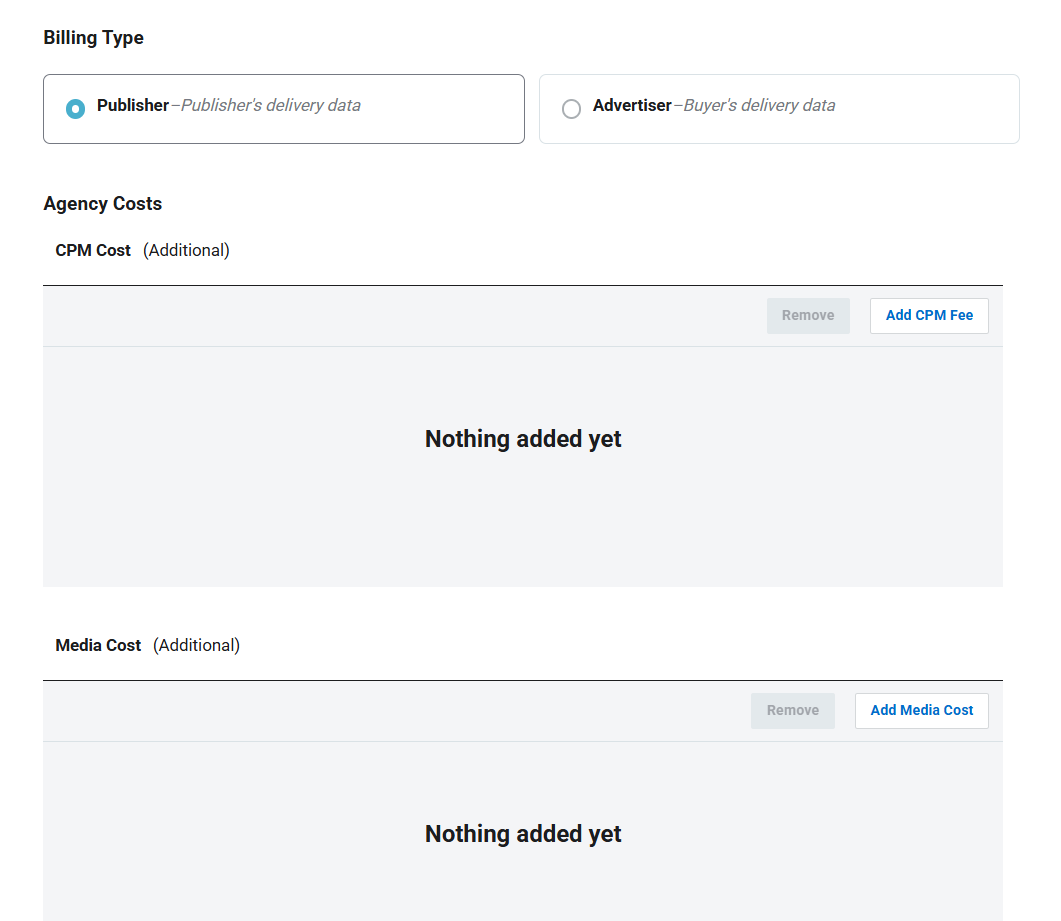Viewport: 1061px width, 921px height.
Task: Click the "Publisher's delivery data" description text
Action: tap(270, 106)
